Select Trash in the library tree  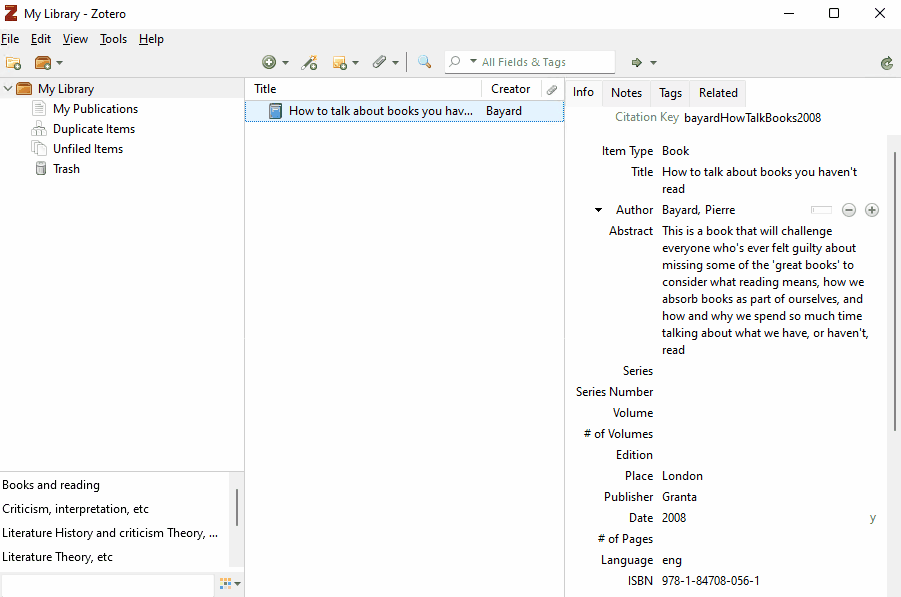click(66, 169)
